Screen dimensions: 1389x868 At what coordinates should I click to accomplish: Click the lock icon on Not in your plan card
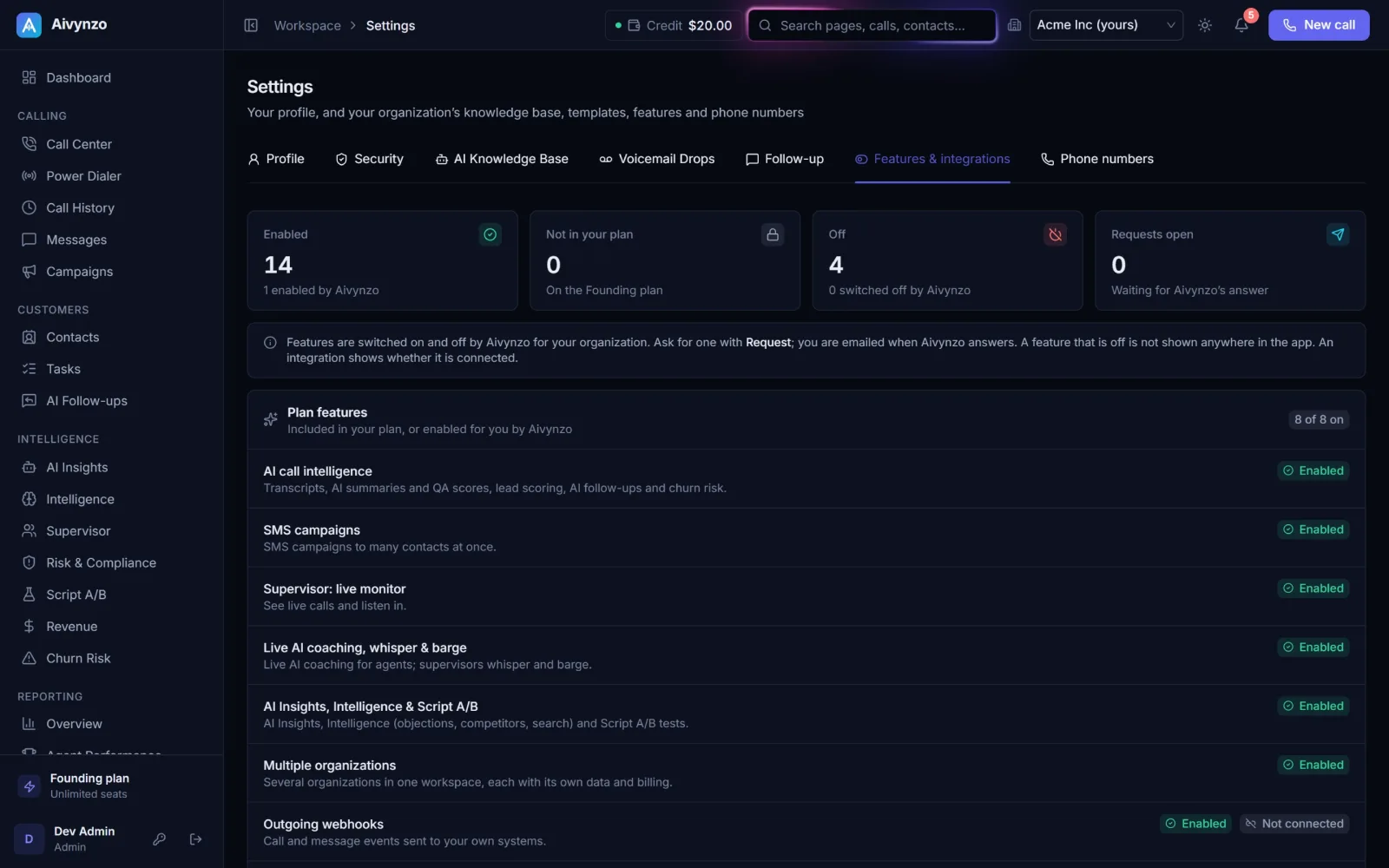(x=773, y=234)
